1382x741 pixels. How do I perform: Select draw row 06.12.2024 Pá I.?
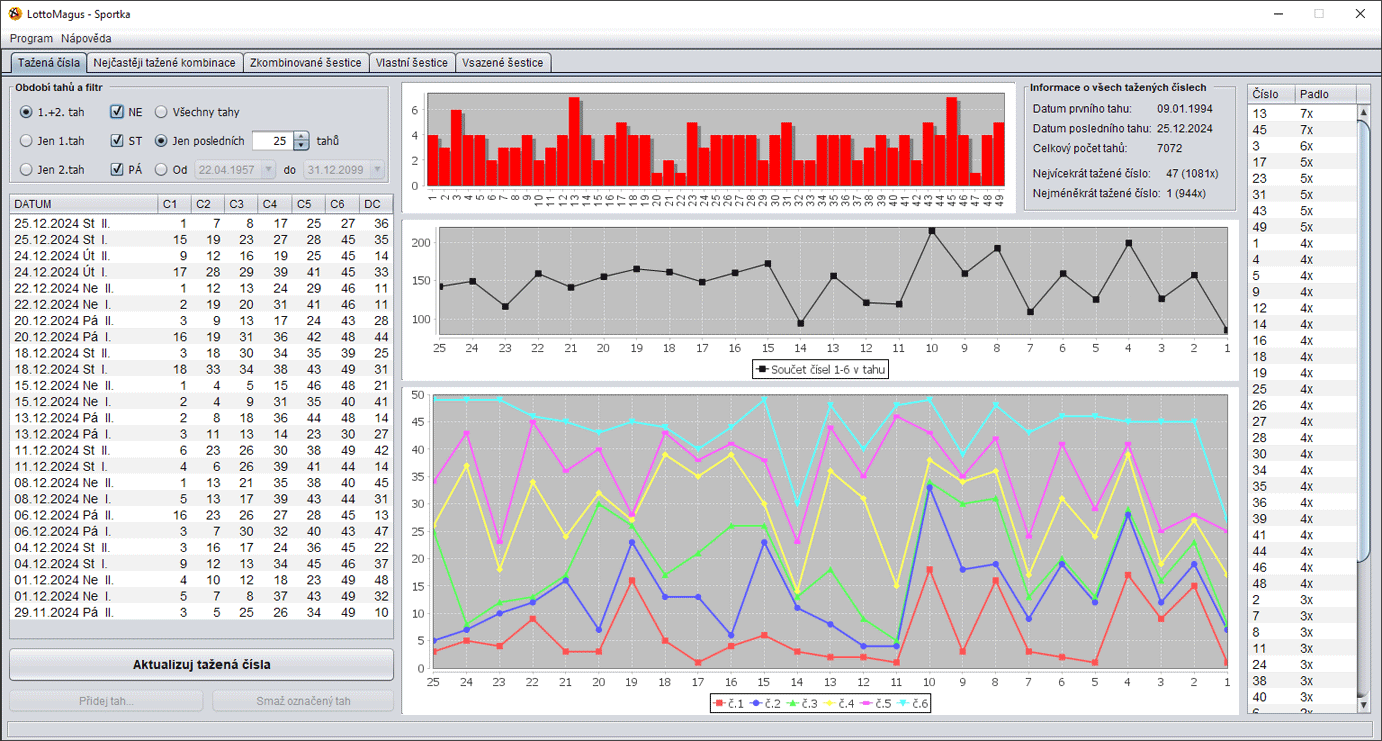click(201, 531)
